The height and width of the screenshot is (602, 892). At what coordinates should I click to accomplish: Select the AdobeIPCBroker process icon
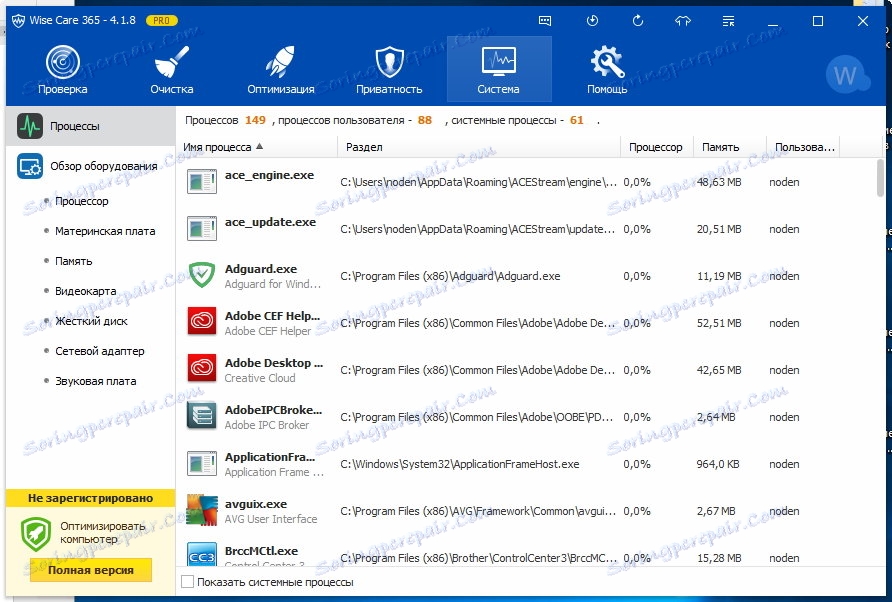202,416
